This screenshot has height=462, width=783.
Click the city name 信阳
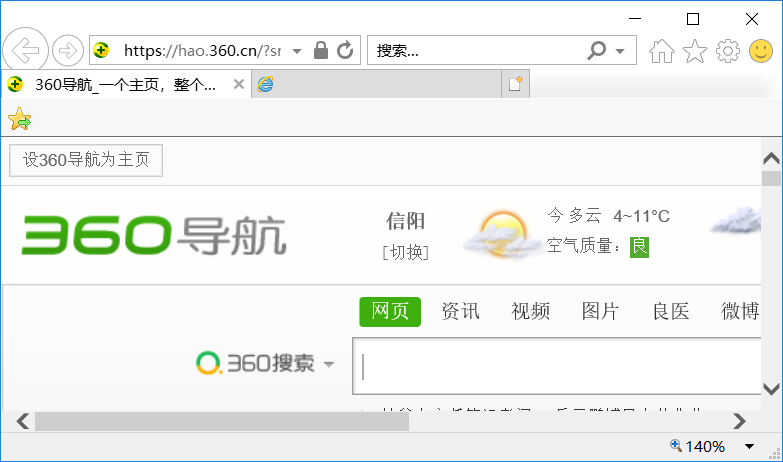pos(405,221)
